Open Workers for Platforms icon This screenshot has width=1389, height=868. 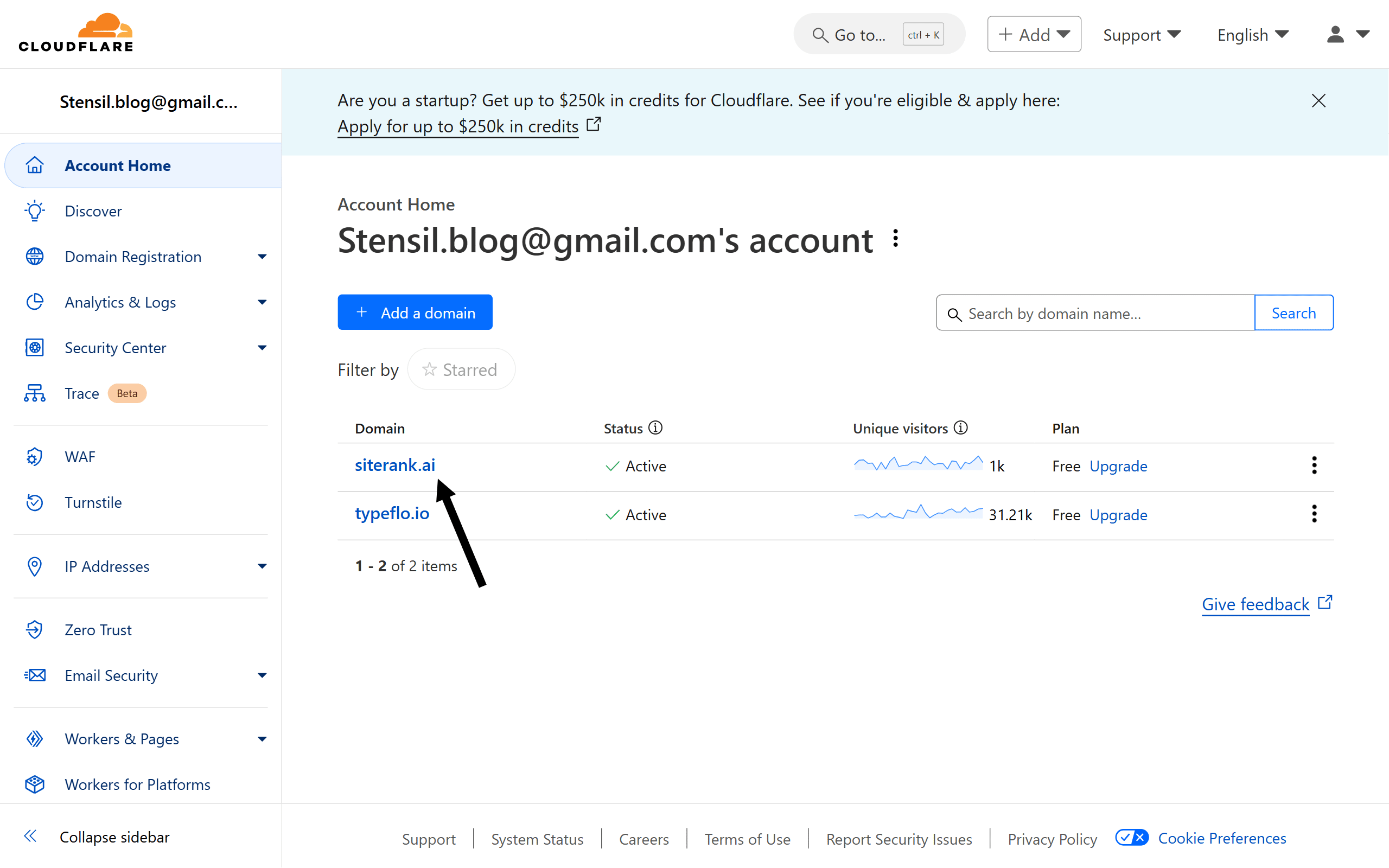click(34, 784)
